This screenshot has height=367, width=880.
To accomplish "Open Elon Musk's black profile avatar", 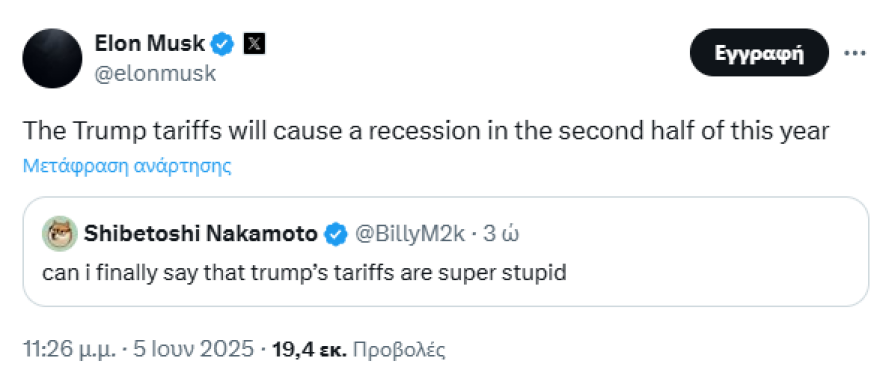I will pyautogui.click(x=52, y=58).
